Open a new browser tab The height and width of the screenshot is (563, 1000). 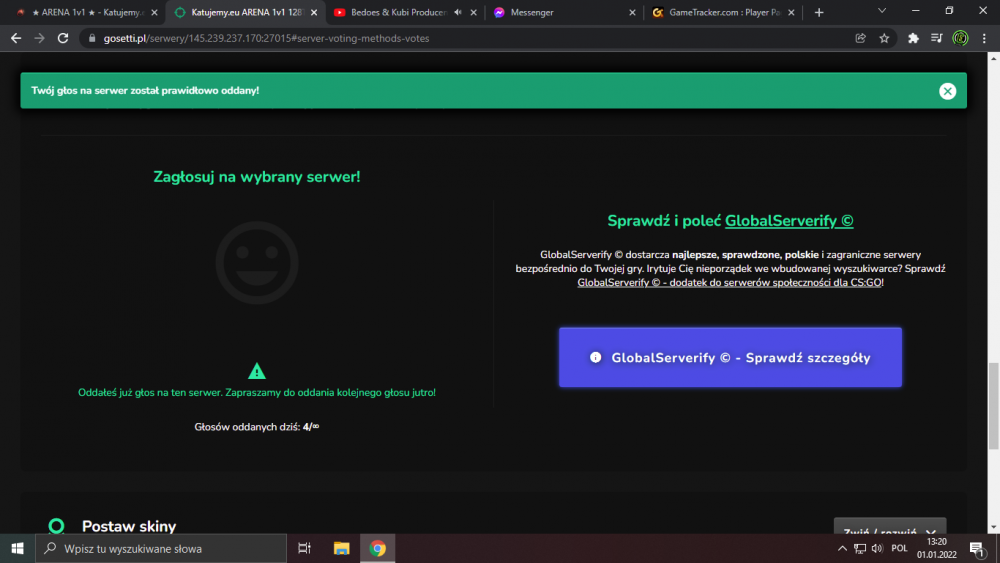coord(819,12)
